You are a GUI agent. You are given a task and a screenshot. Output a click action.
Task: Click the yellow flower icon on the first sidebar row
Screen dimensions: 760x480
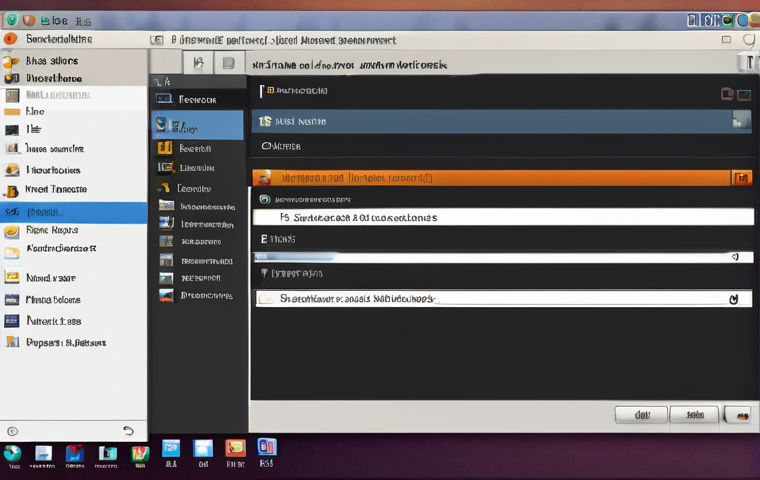(x=11, y=62)
